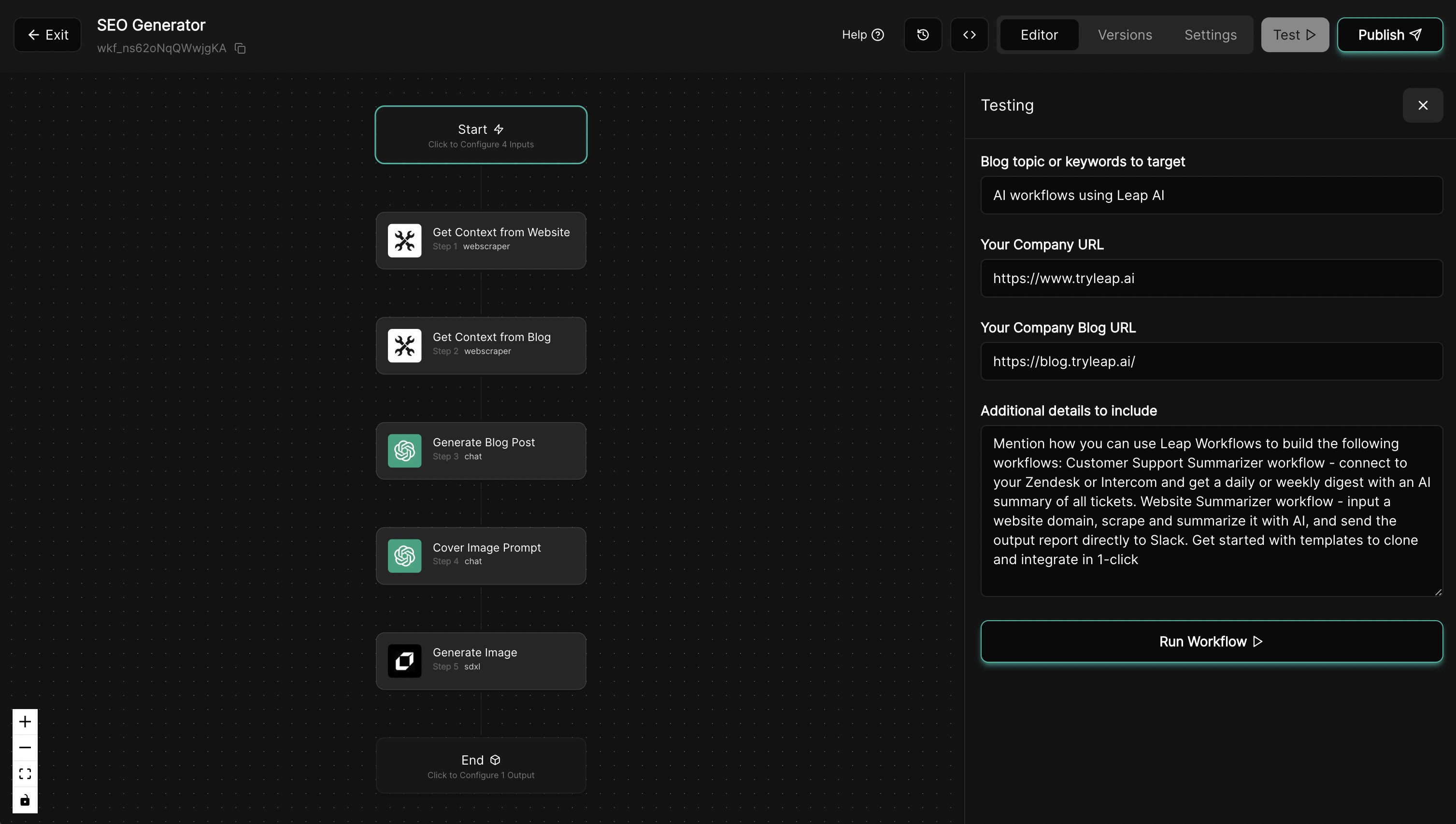Open the code view brackets icon
Screen dimensions: 1456x824
pos(970,34)
